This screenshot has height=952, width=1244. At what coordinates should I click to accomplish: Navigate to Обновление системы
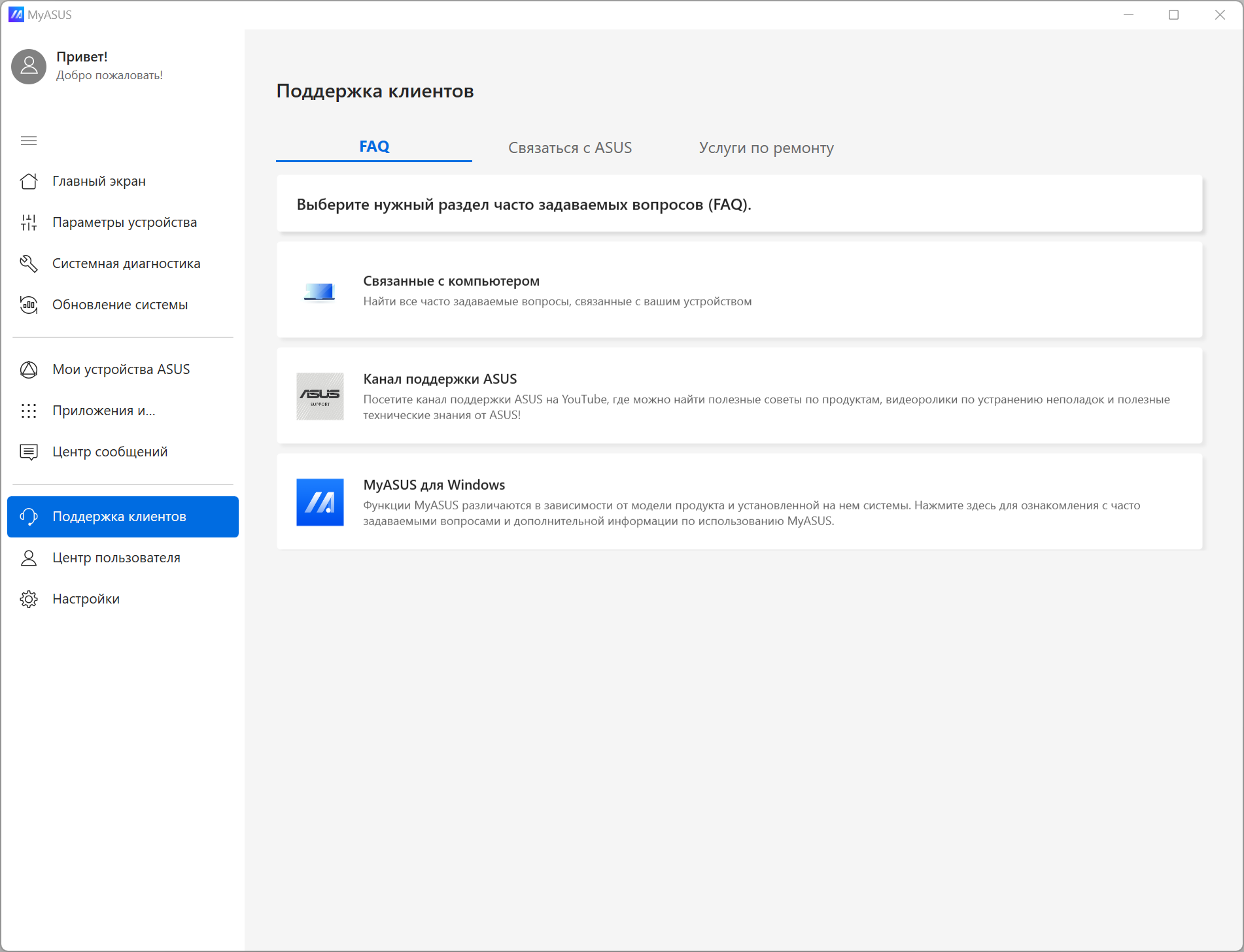(x=123, y=305)
